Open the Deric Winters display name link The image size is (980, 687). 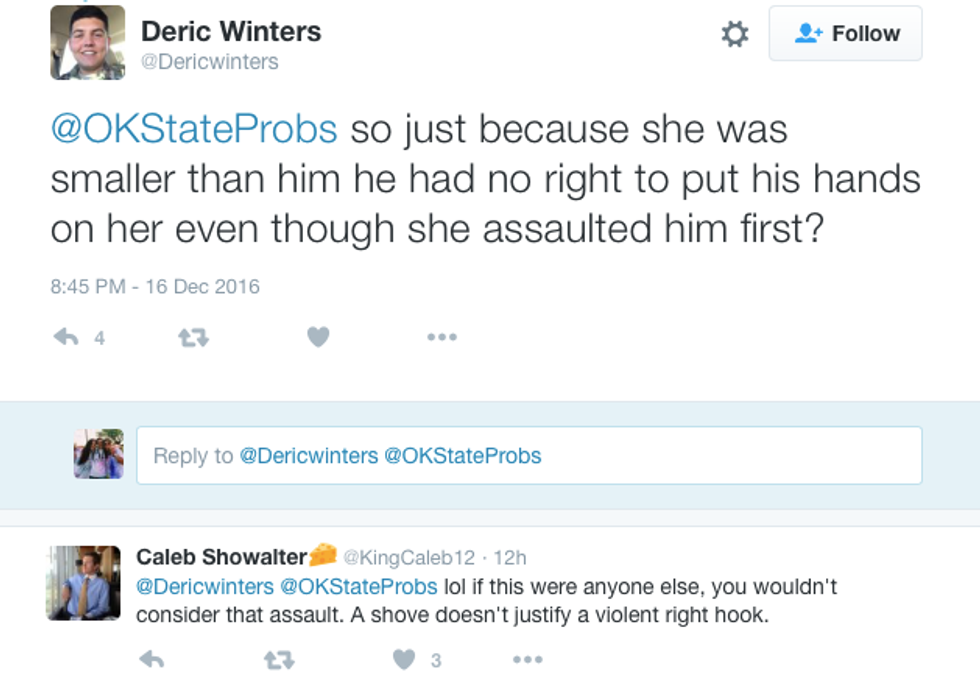point(231,31)
